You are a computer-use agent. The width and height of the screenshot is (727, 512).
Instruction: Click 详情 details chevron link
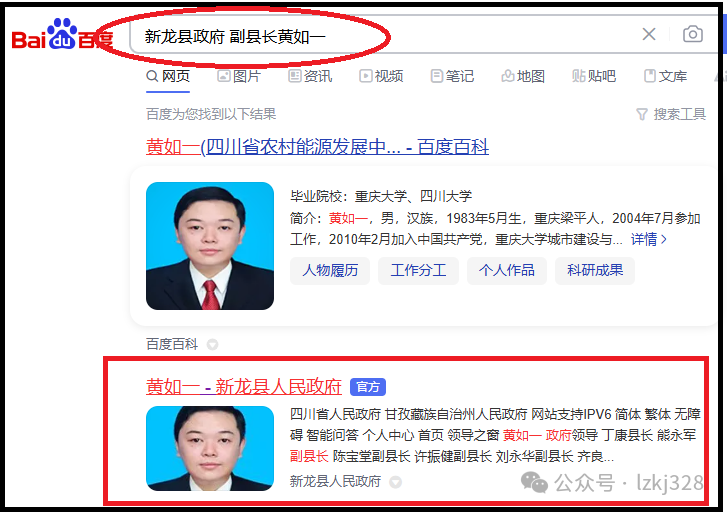pos(649,239)
